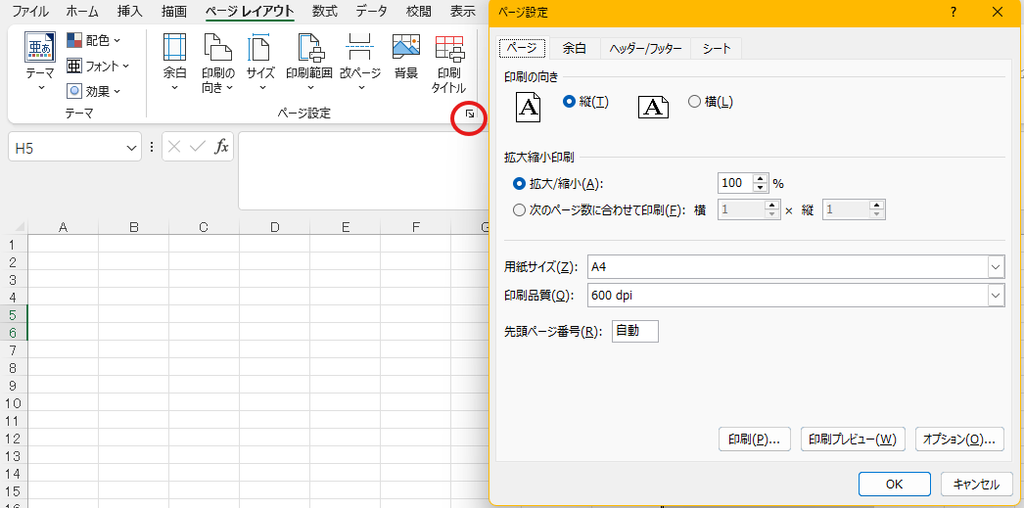
Task: Close the ページ設定 dialog
Action: [x=997, y=12]
